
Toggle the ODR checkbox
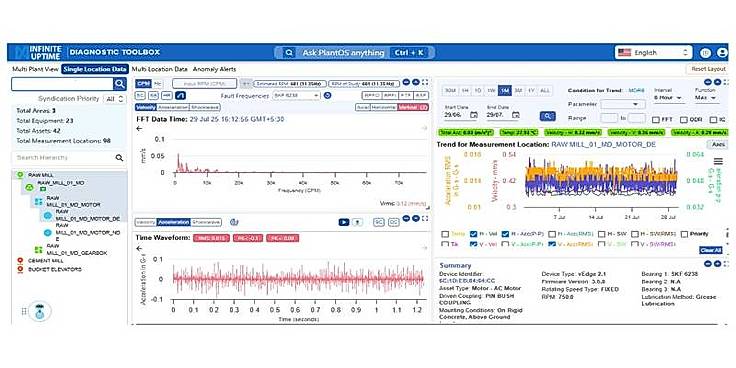click(684, 120)
